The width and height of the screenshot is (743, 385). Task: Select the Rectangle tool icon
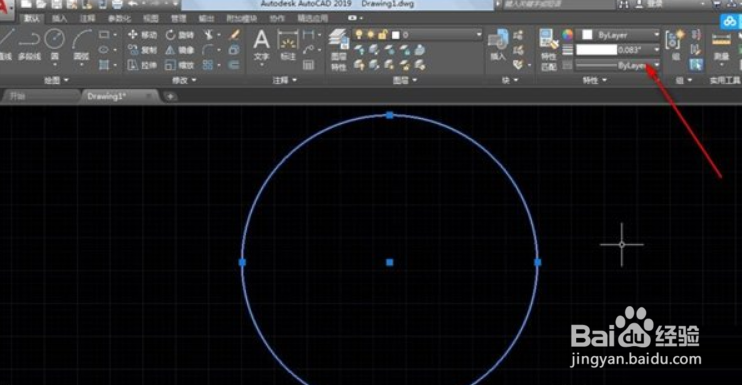103,35
